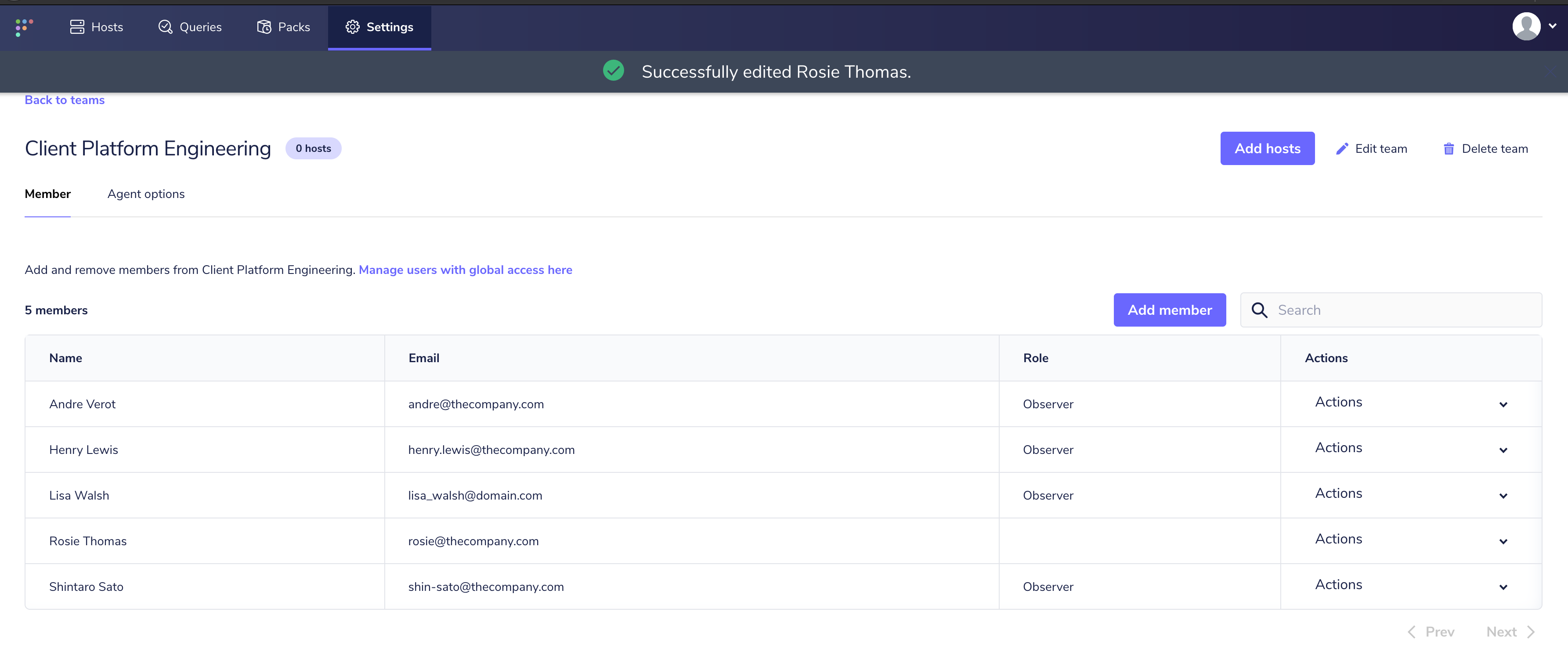The width and height of the screenshot is (1568, 662).
Task: Click the Add hosts button
Action: pos(1267,148)
